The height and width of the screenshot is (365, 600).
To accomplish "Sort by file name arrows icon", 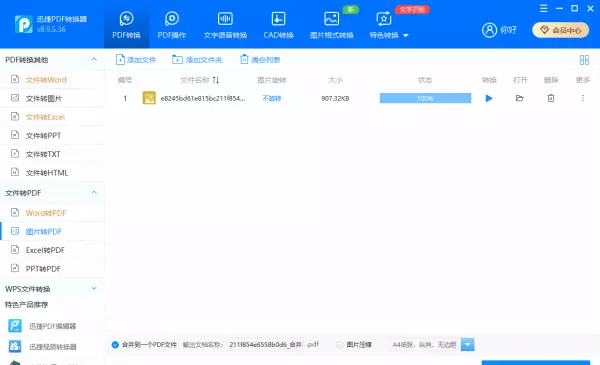I will pos(216,80).
